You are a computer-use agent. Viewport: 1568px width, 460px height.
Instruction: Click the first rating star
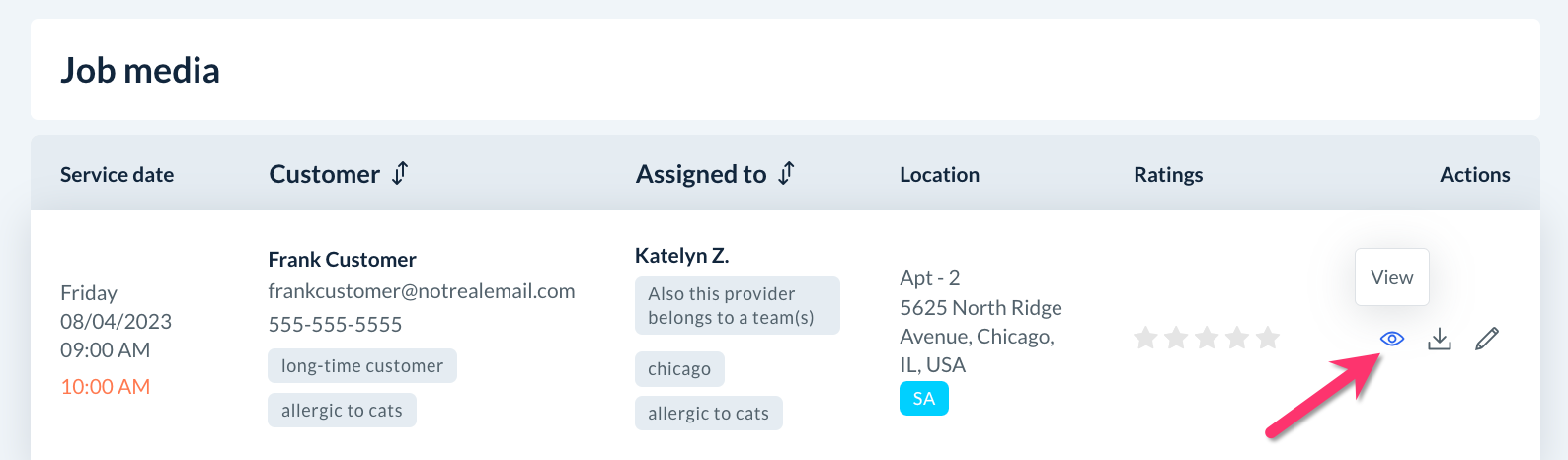[x=1145, y=339]
